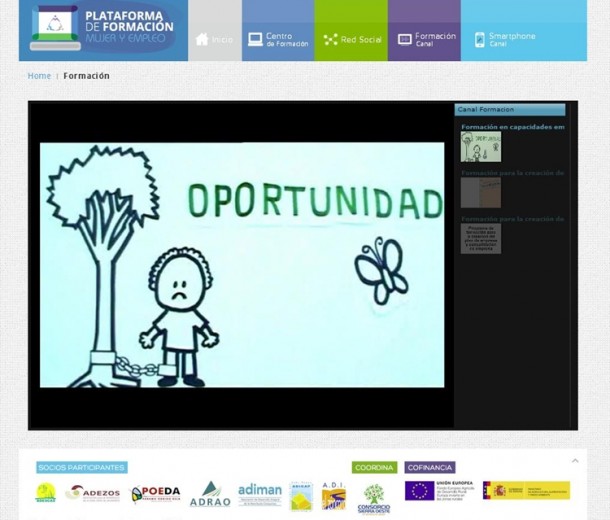The width and height of the screenshot is (610, 520).
Task: Switch to the Formación Canal tab
Action: tap(425, 40)
